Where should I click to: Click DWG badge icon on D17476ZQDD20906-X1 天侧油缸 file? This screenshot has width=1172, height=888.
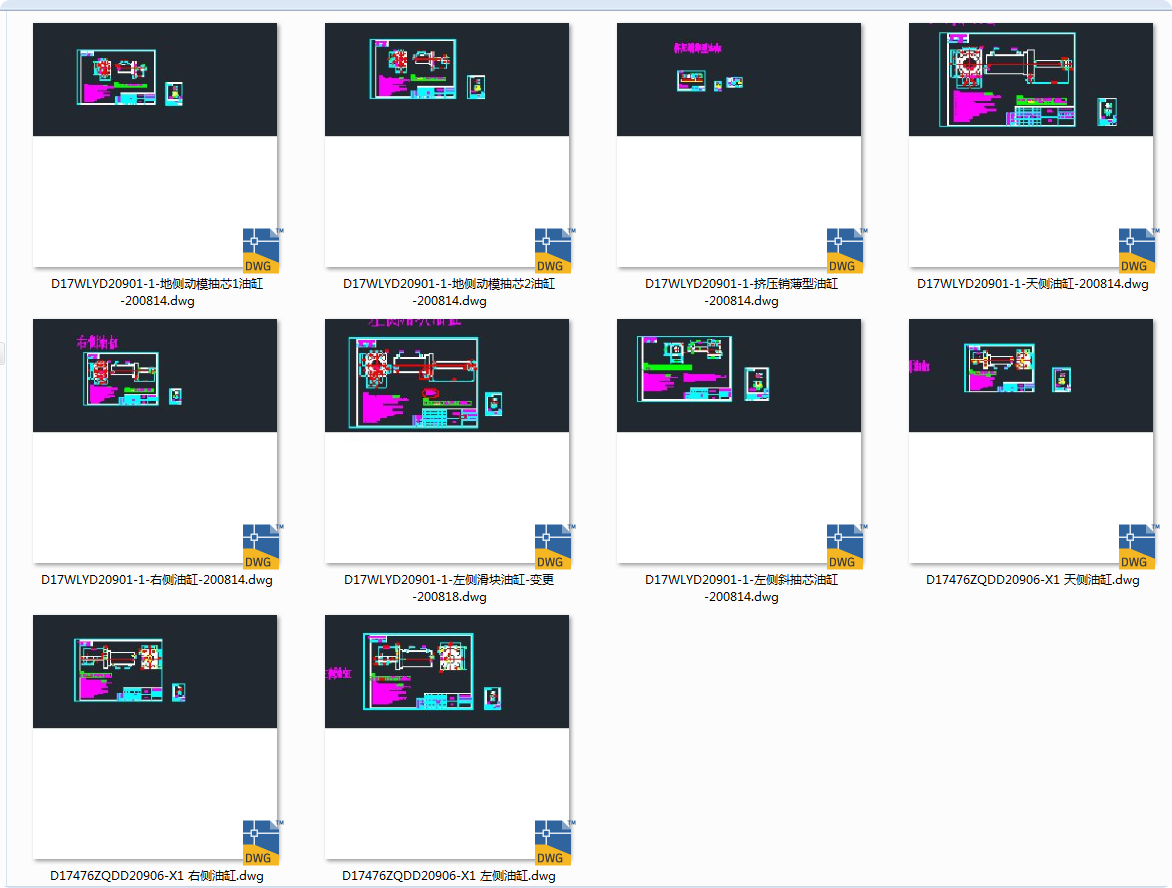(x=1136, y=547)
